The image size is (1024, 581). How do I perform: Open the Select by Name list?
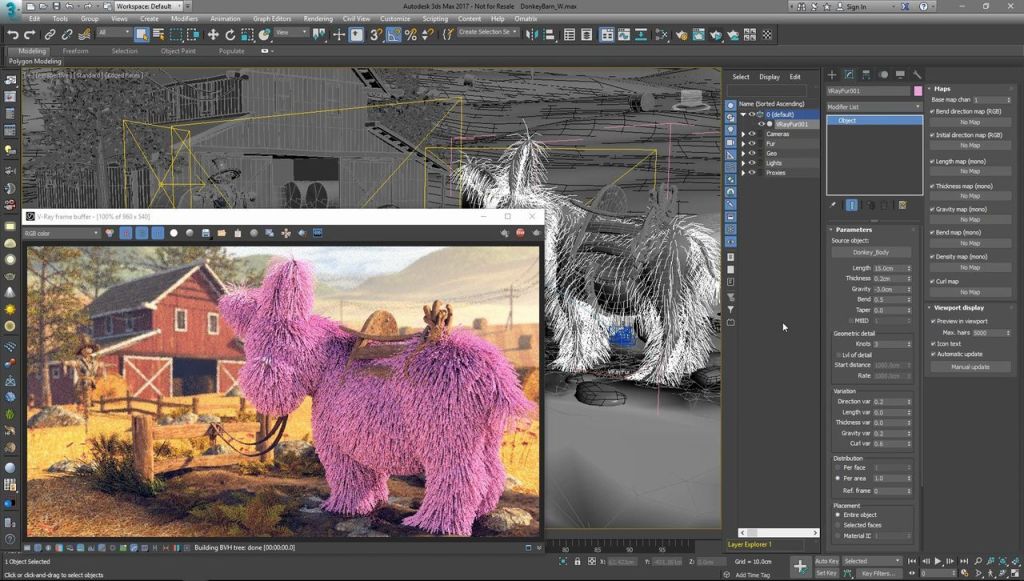click(158, 35)
